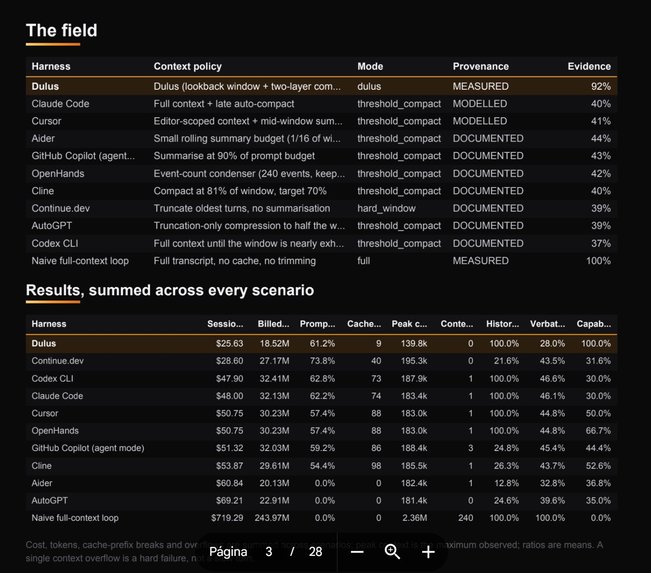Click 'Event-count condenser (240 events, keep...' cell

click(x=249, y=174)
